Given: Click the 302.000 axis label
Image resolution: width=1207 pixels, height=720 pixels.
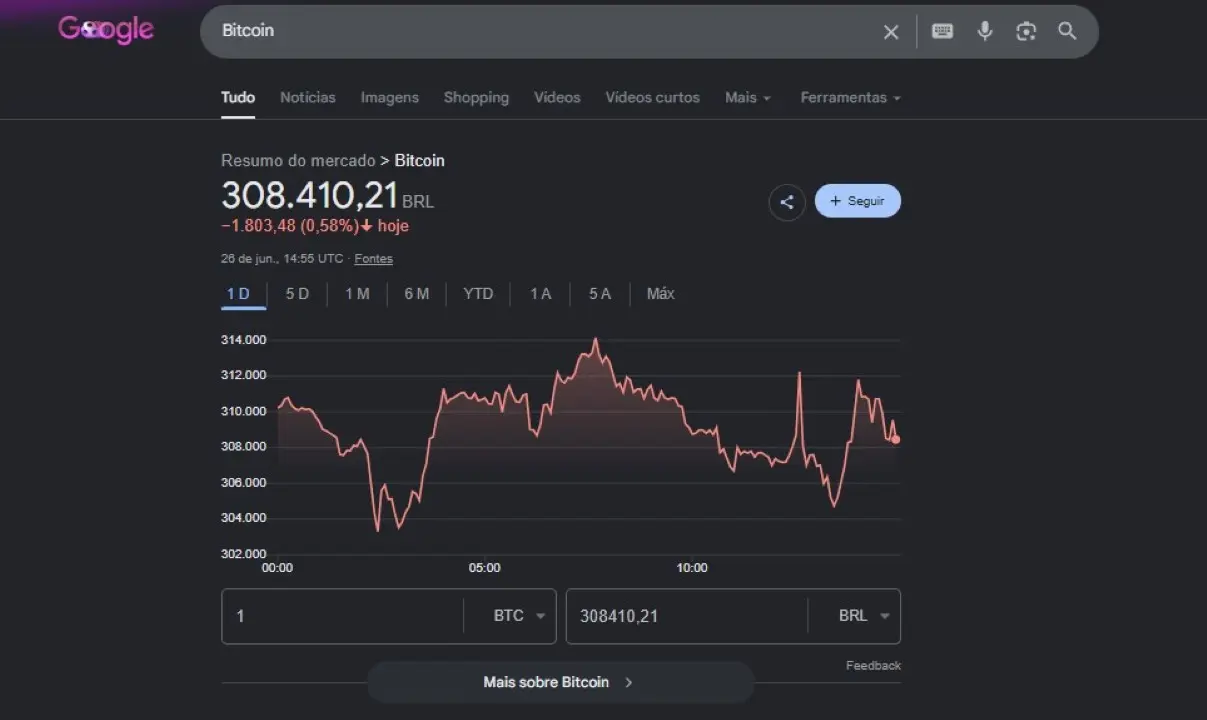Looking at the screenshot, I should coord(244,554).
